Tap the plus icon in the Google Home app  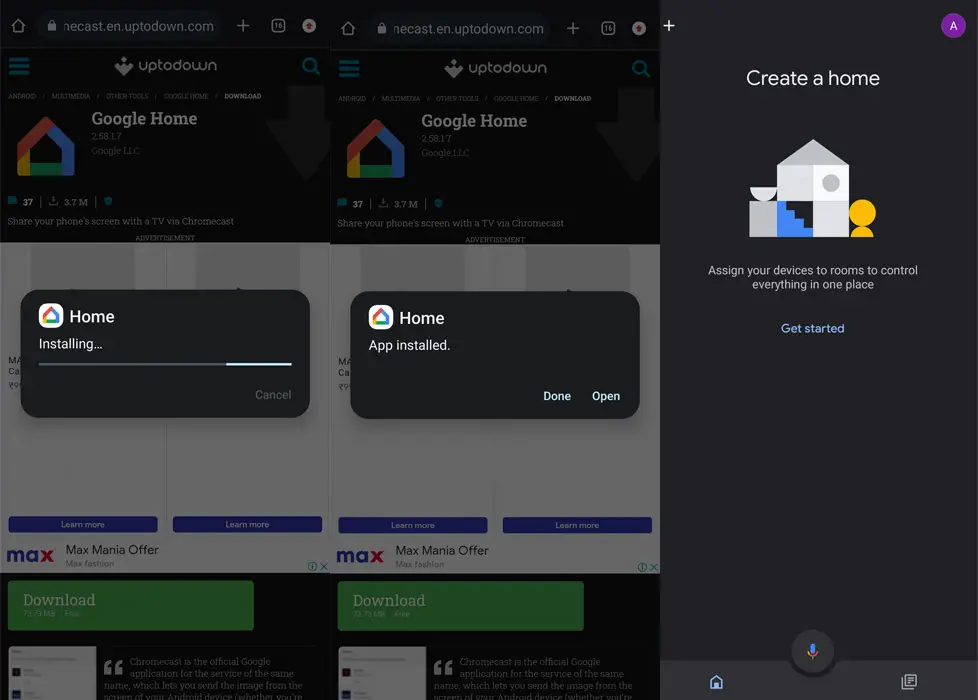point(669,26)
